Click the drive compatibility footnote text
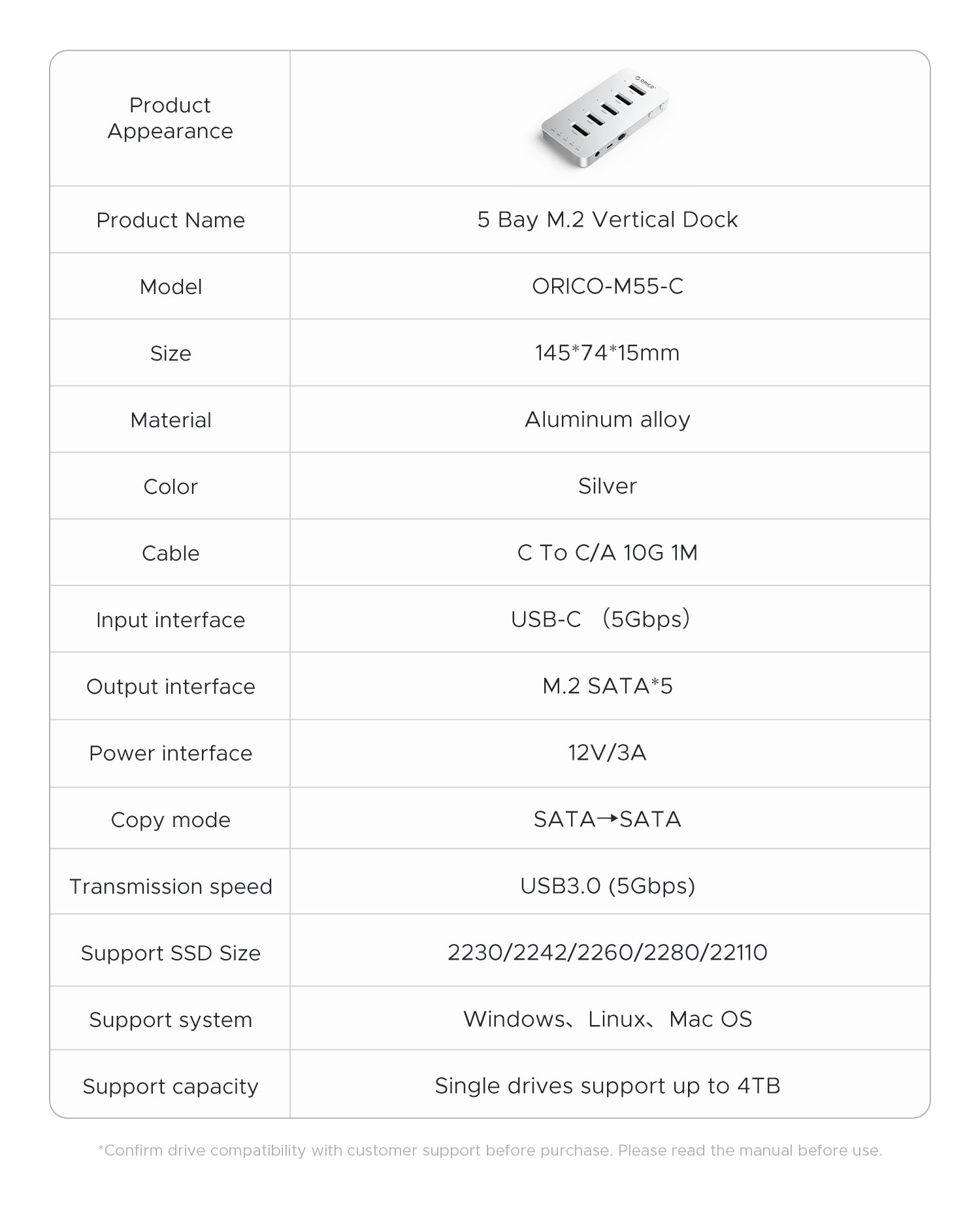The height and width of the screenshot is (1206, 980). coord(490,1150)
